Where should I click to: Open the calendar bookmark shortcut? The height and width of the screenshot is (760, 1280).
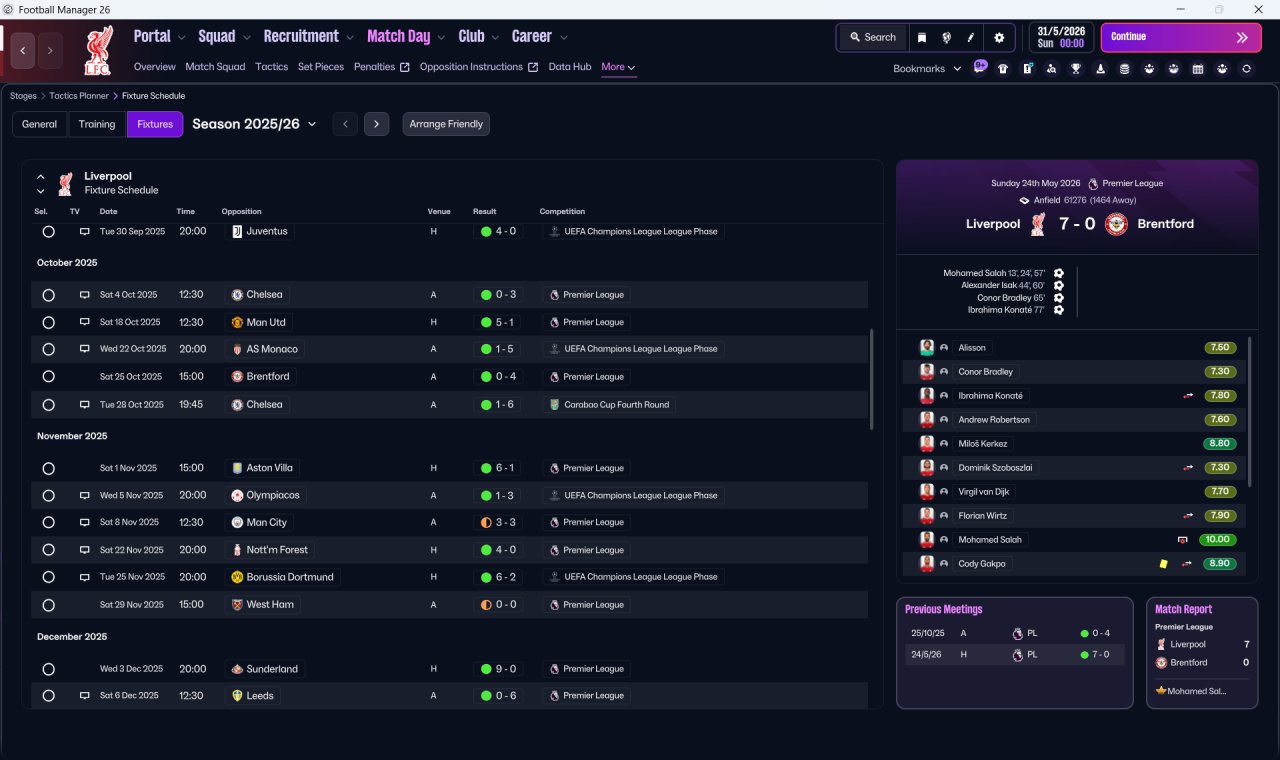click(x=1198, y=69)
